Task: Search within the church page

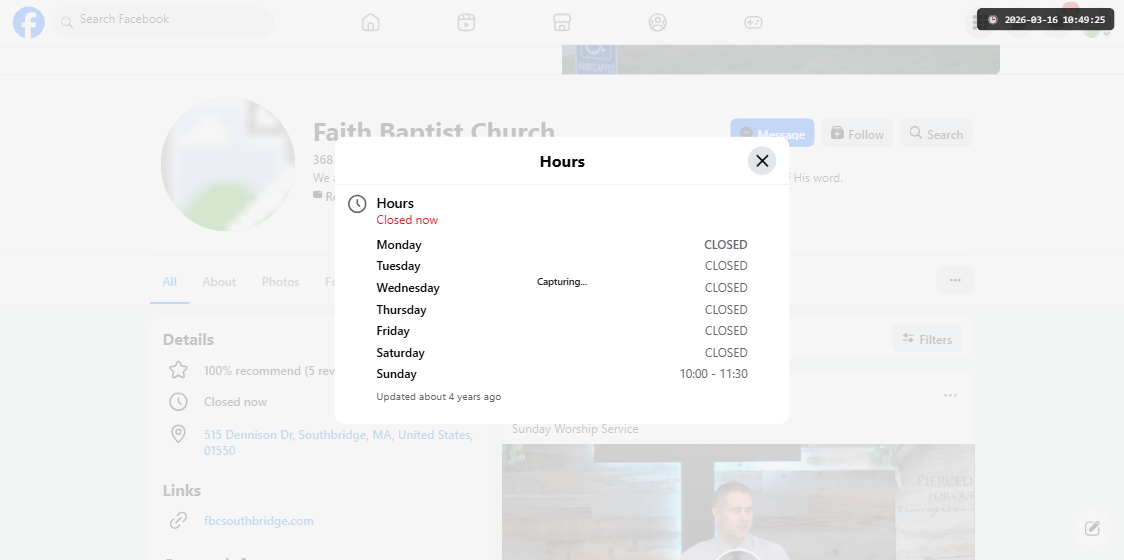Action: [936, 133]
